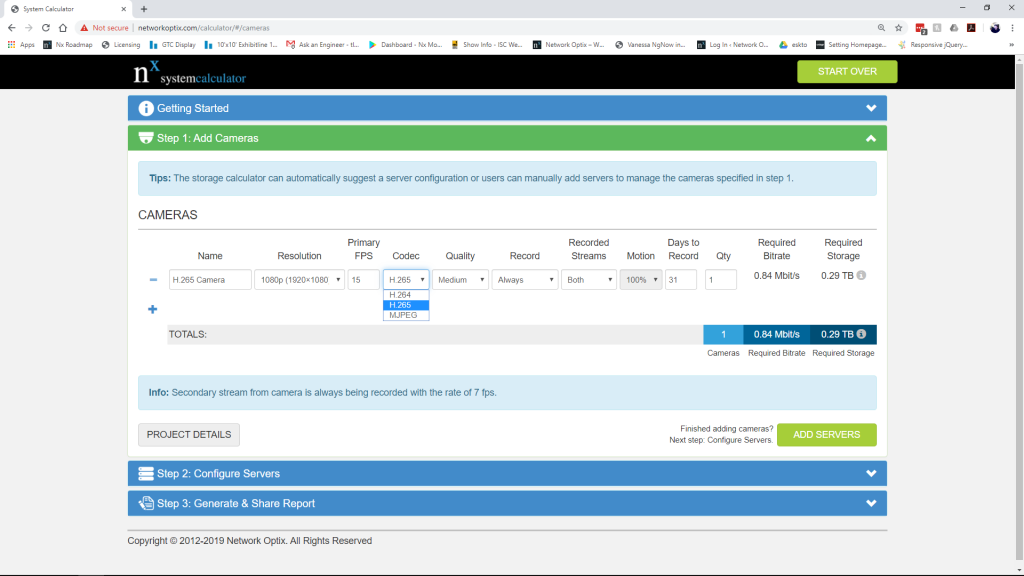Viewport: 1024px width, 576px height.
Task: Click the browser reload icon
Action: (46, 28)
